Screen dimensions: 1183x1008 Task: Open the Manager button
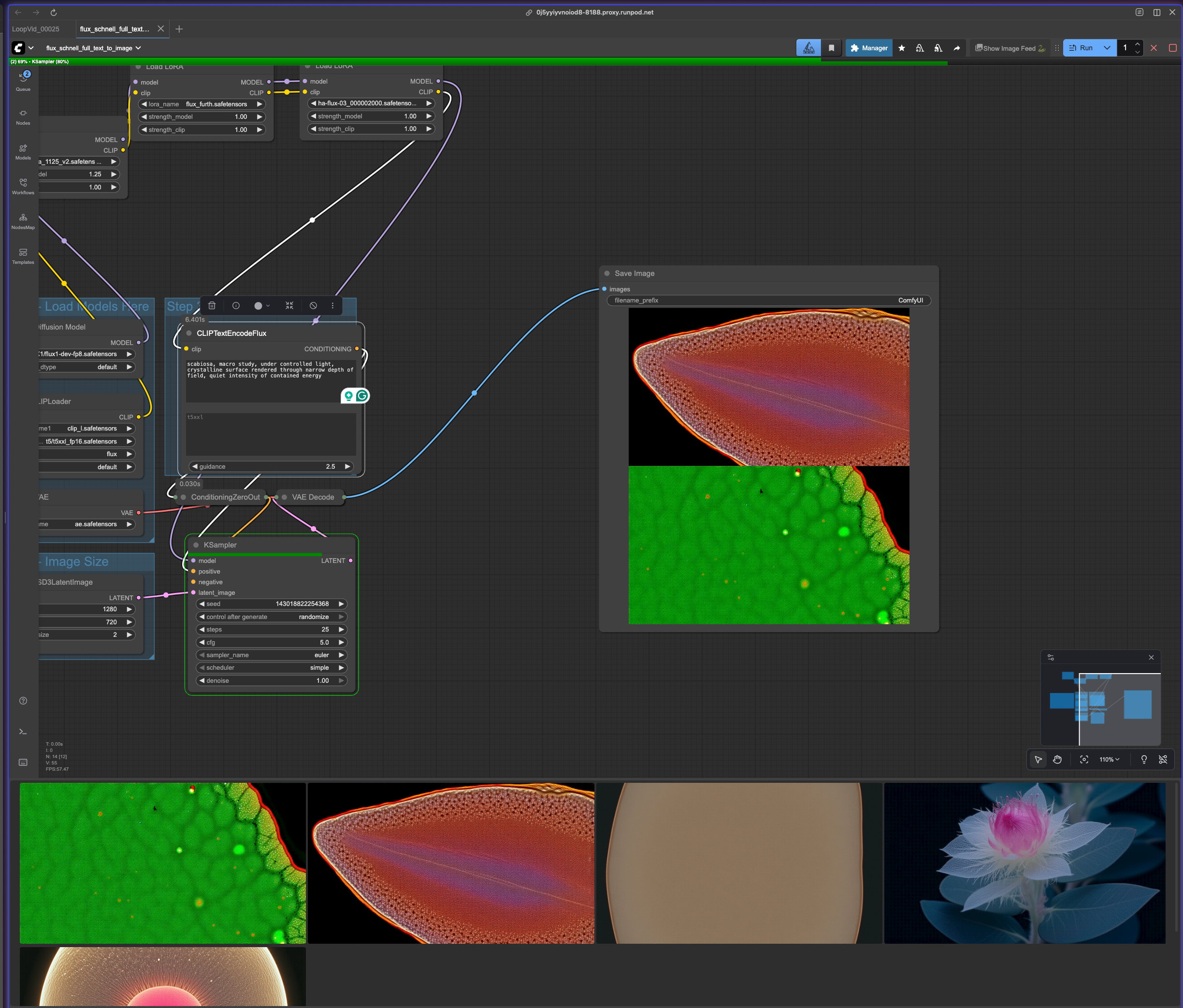pos(869,48)
